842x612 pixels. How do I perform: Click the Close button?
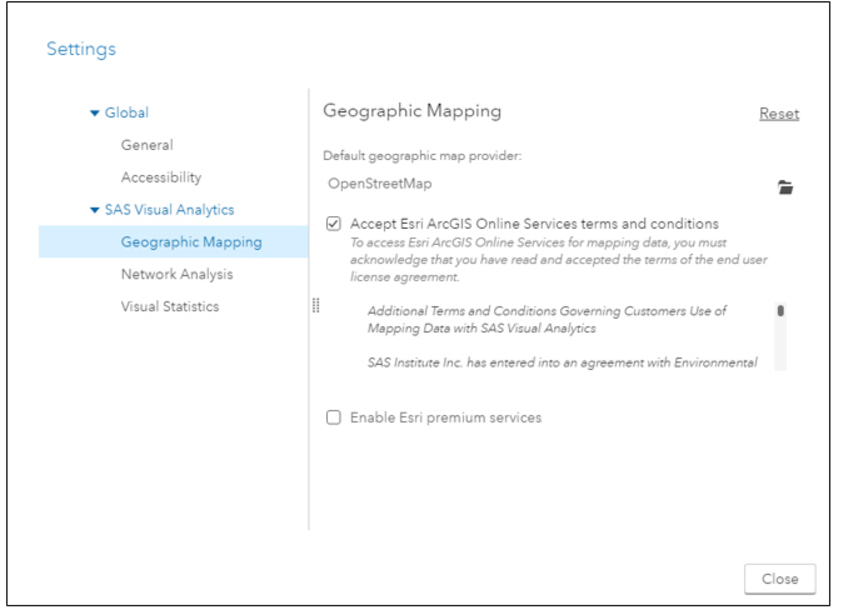(780, 579)
